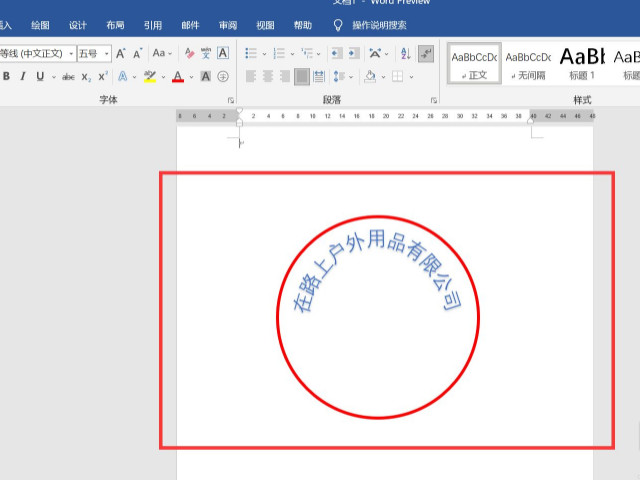Open the Phonetic Guide (wén) tool
The width and height of the screenshot is (640, 480).
tap(206, 53)
